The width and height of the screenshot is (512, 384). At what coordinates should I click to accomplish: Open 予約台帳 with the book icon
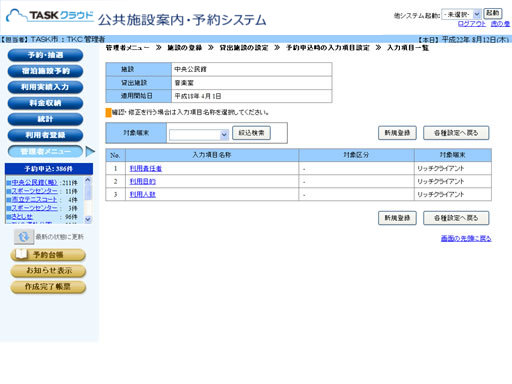tap(48, 255)
